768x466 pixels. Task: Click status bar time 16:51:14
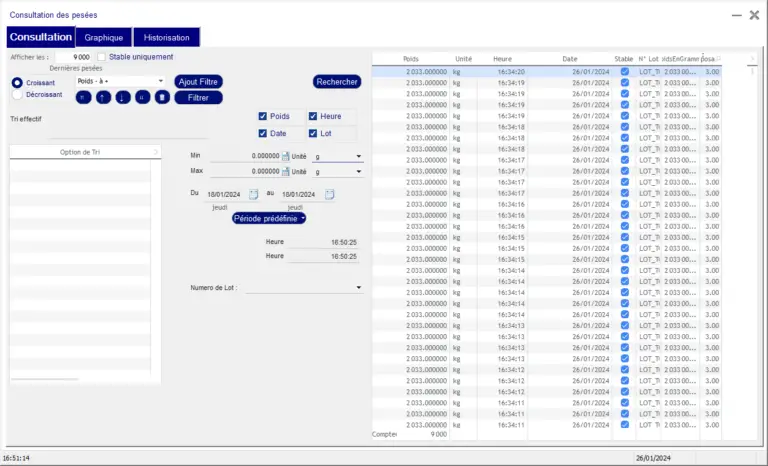[x=16, y=458]
